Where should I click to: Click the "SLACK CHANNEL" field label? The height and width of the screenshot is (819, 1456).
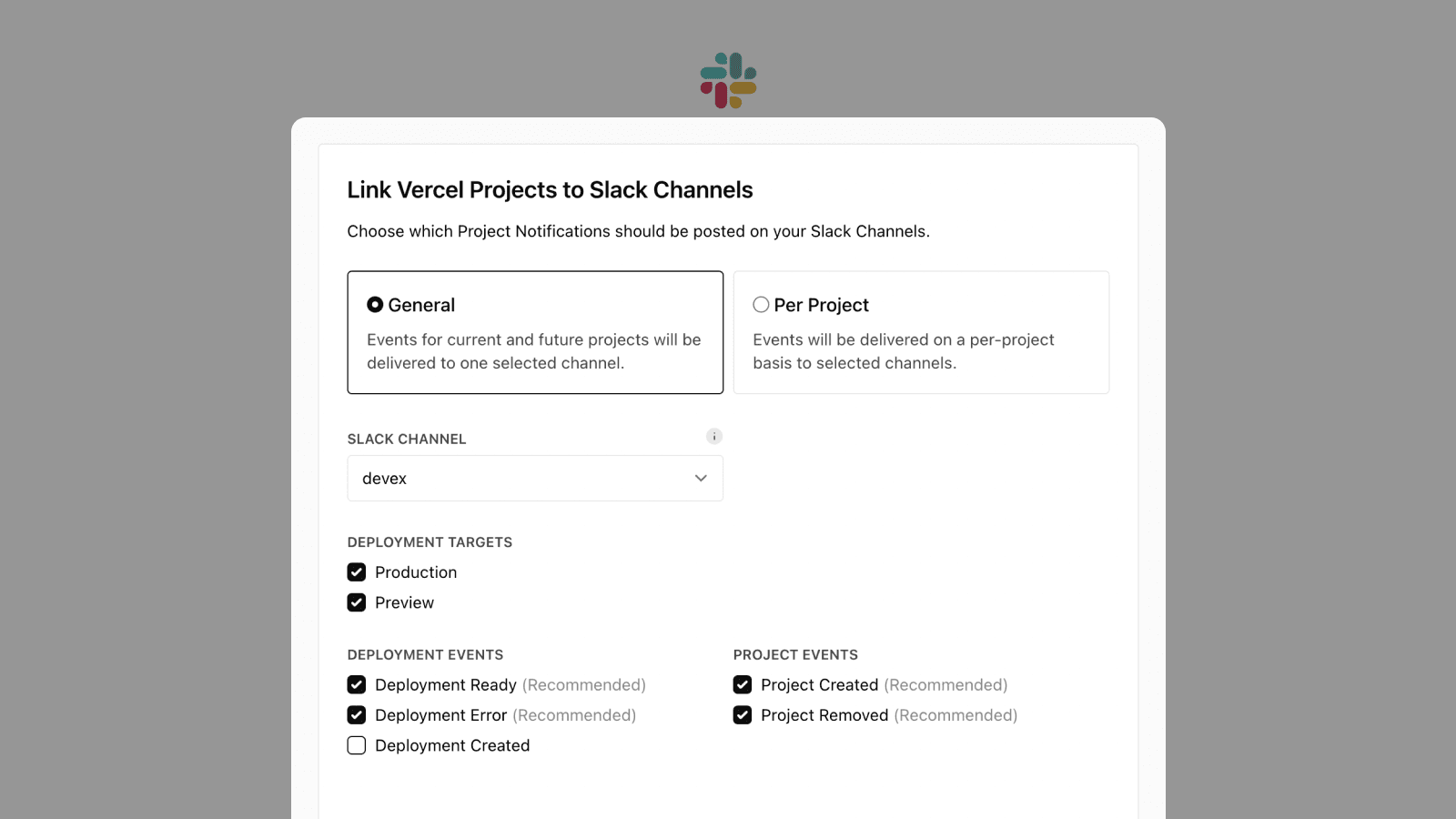pos(407,439)
